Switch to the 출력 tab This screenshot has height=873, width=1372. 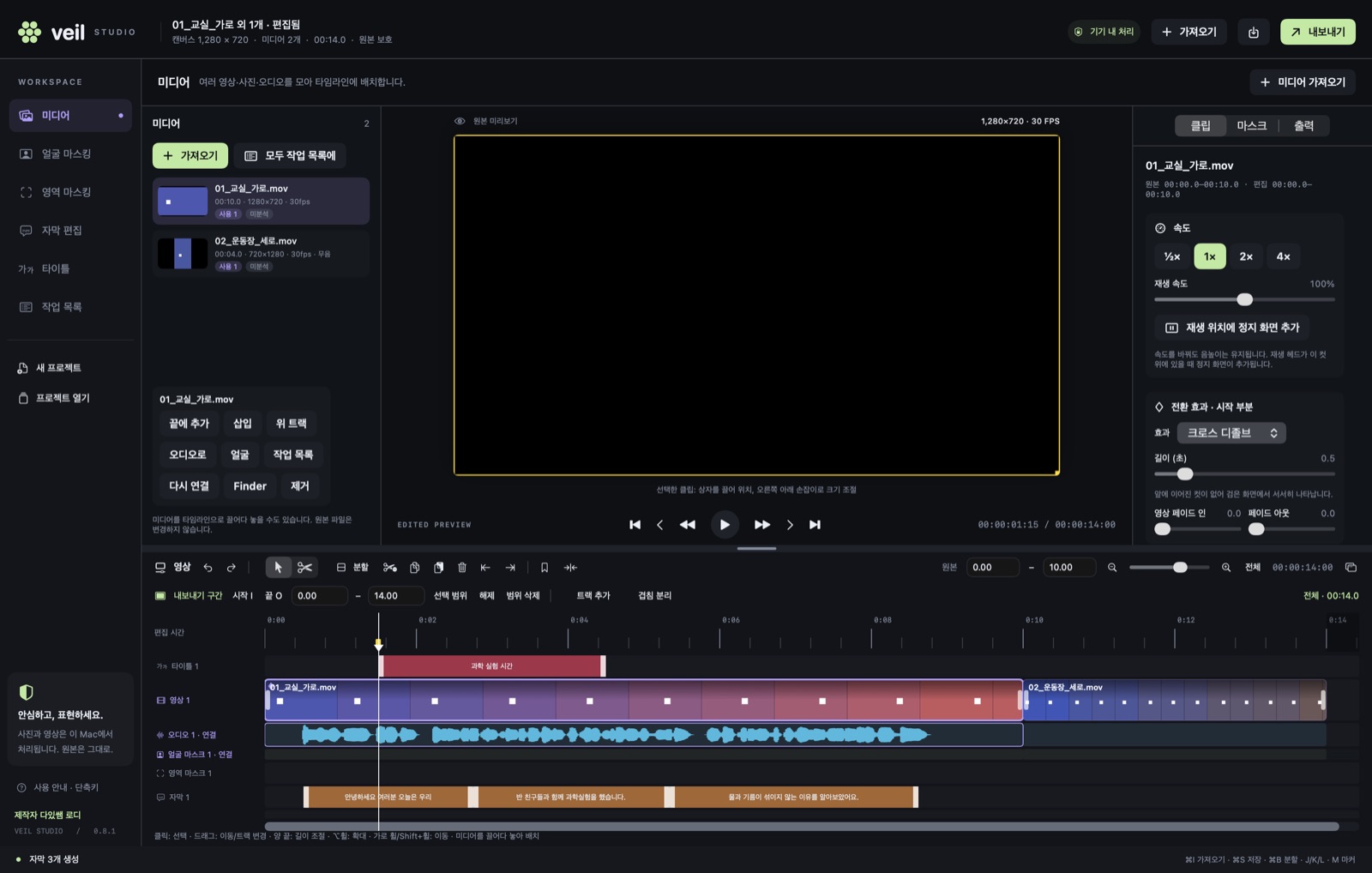point(1303,126)
